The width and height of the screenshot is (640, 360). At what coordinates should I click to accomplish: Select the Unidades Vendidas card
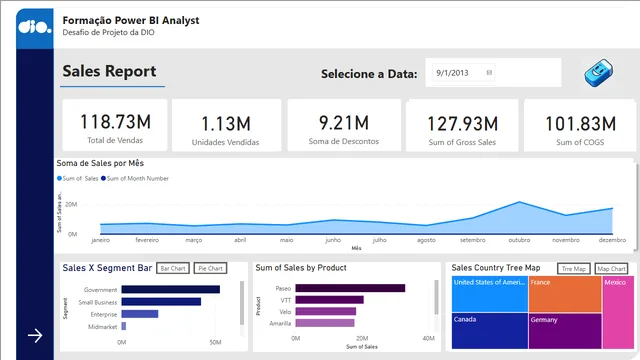(x=226, y=125)
